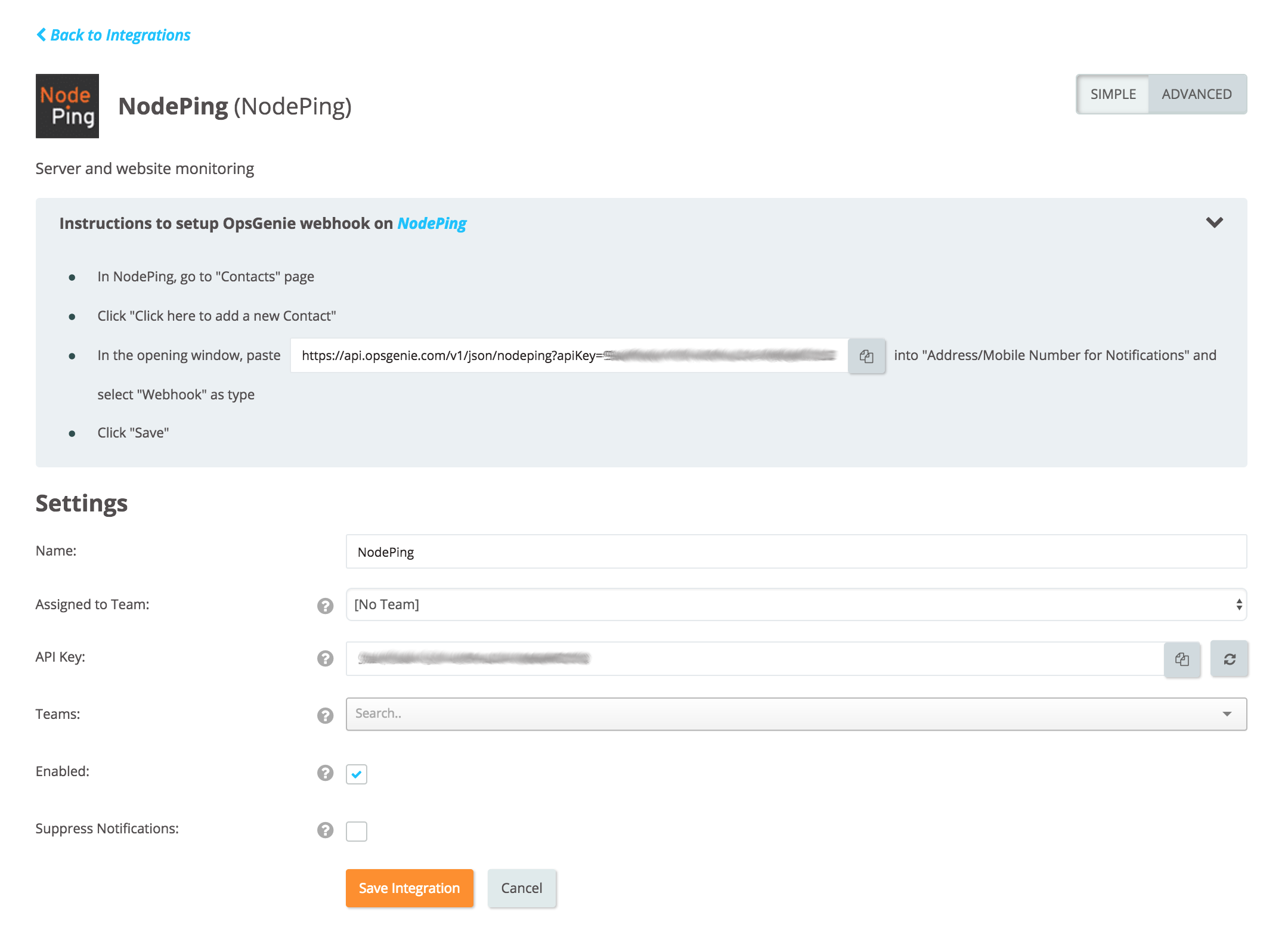Screen dimensions: 1288x949
Task: Click the Name input field
Action: click(x=795, y=551)
